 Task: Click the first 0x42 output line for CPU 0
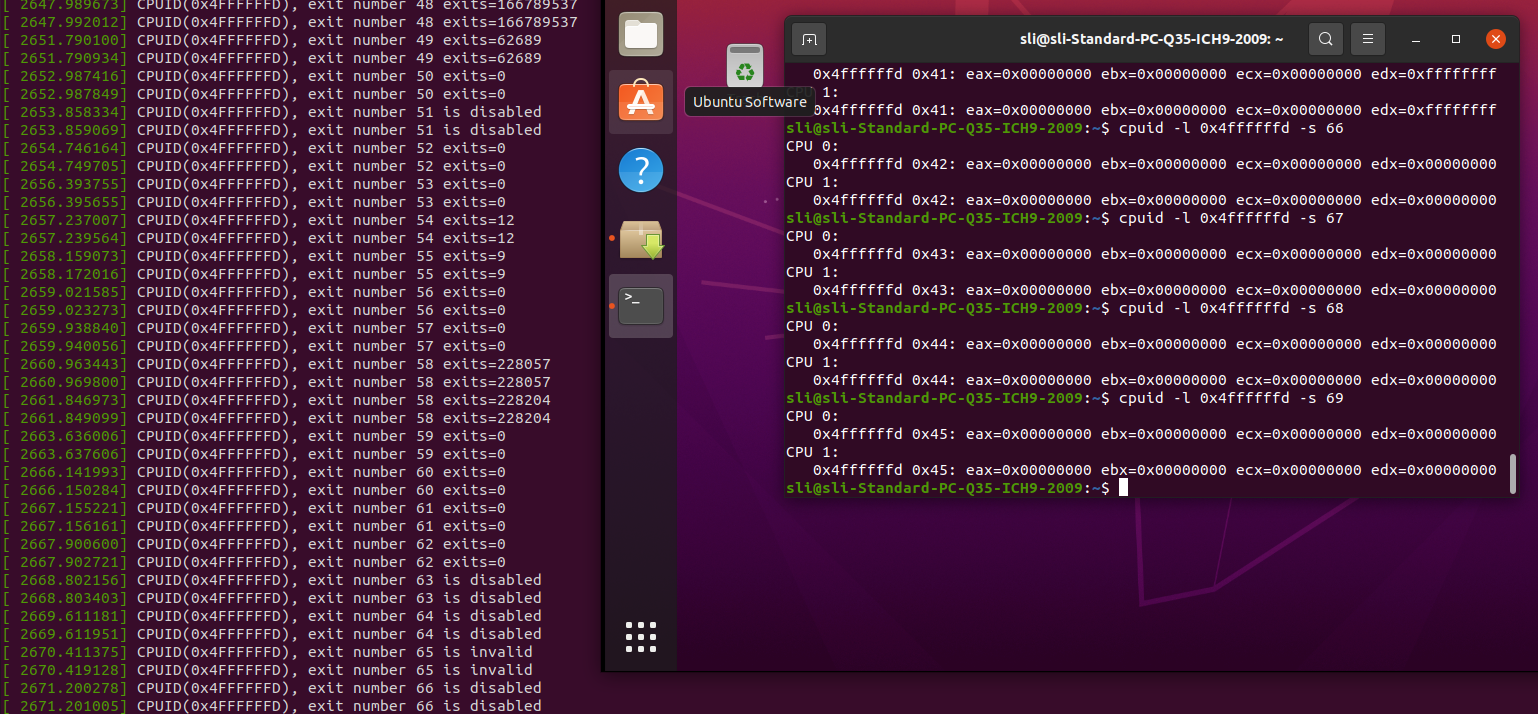(x=1155, y=164)
